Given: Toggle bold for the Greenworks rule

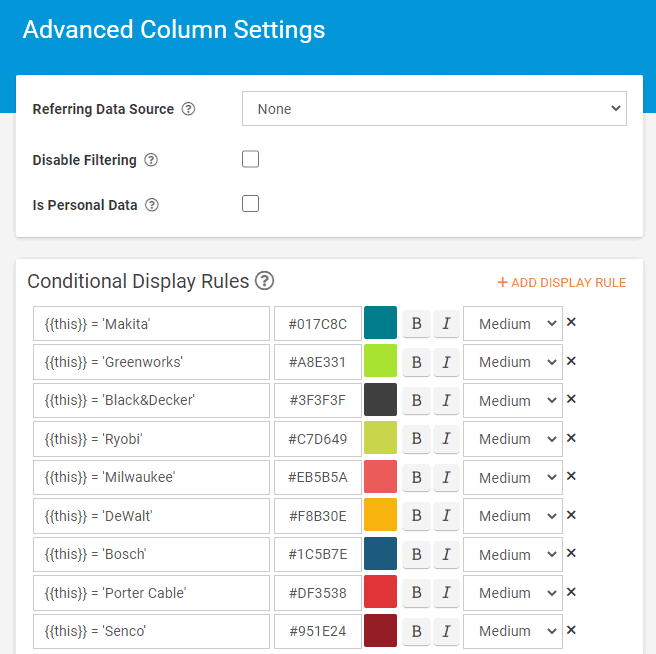Looking at the screenshot, I should tap(416, 362).
